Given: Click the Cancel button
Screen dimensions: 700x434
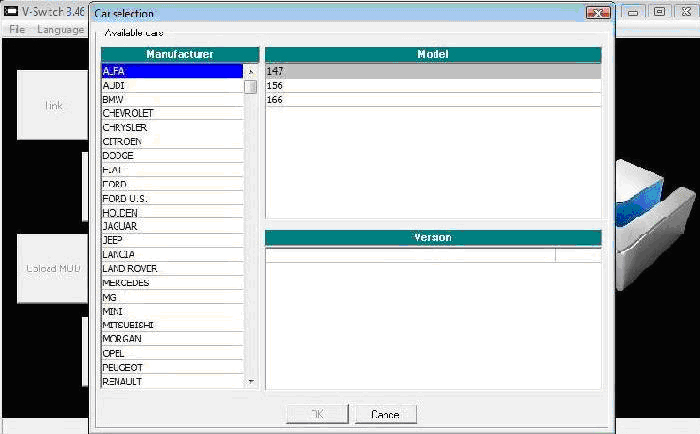Looking at the screenshot, I should point(385,414).
